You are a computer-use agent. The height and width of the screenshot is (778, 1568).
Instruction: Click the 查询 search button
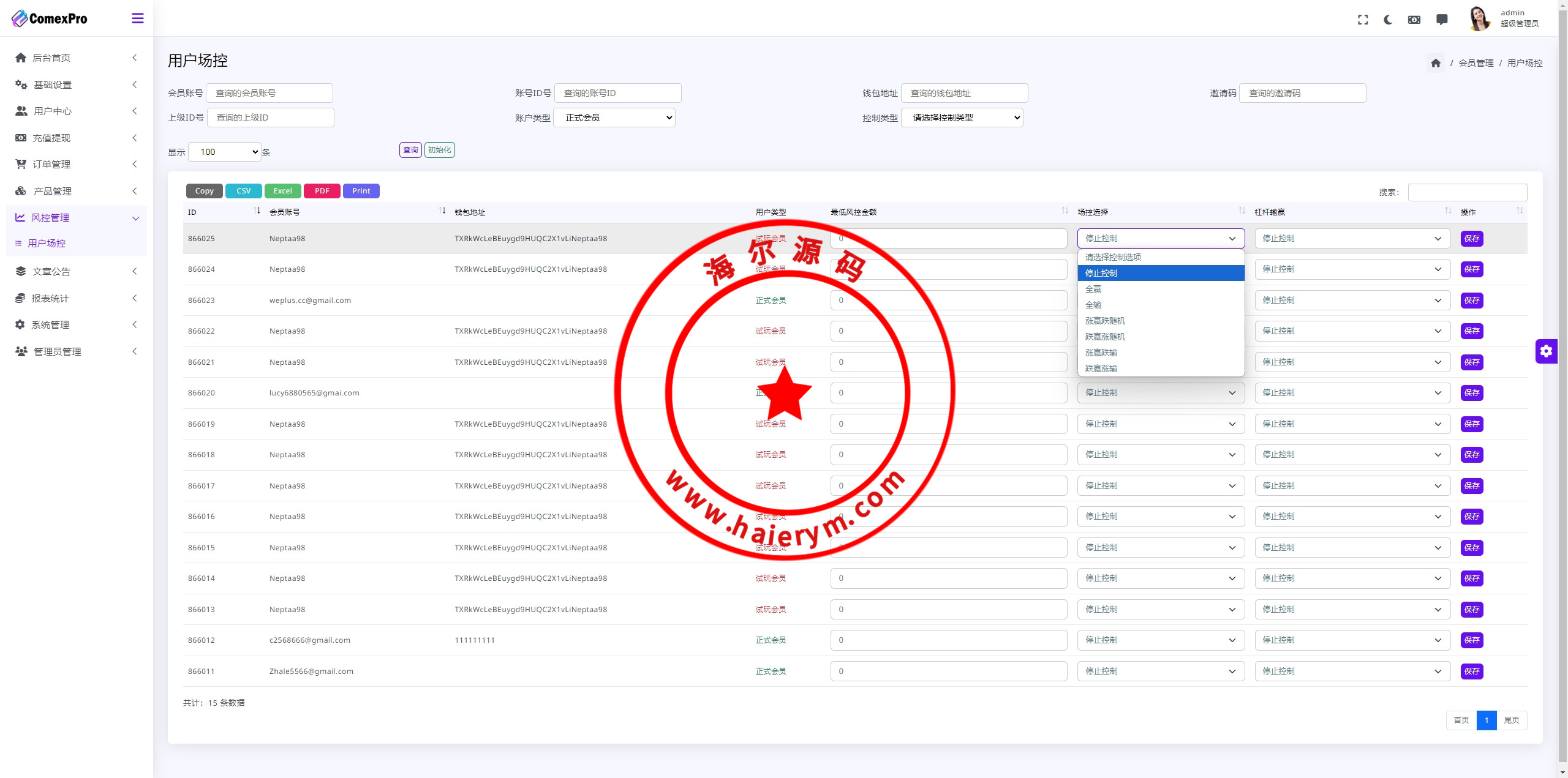pos(410,150)
